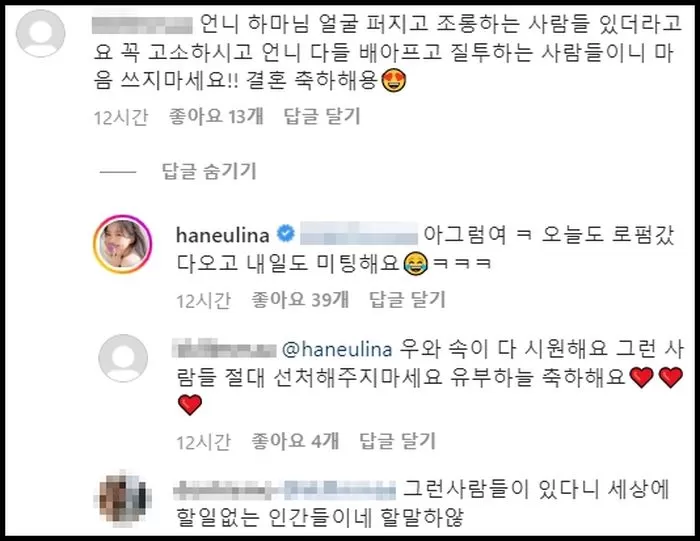Click the blurred username before @haneulina

pos(224,348)
